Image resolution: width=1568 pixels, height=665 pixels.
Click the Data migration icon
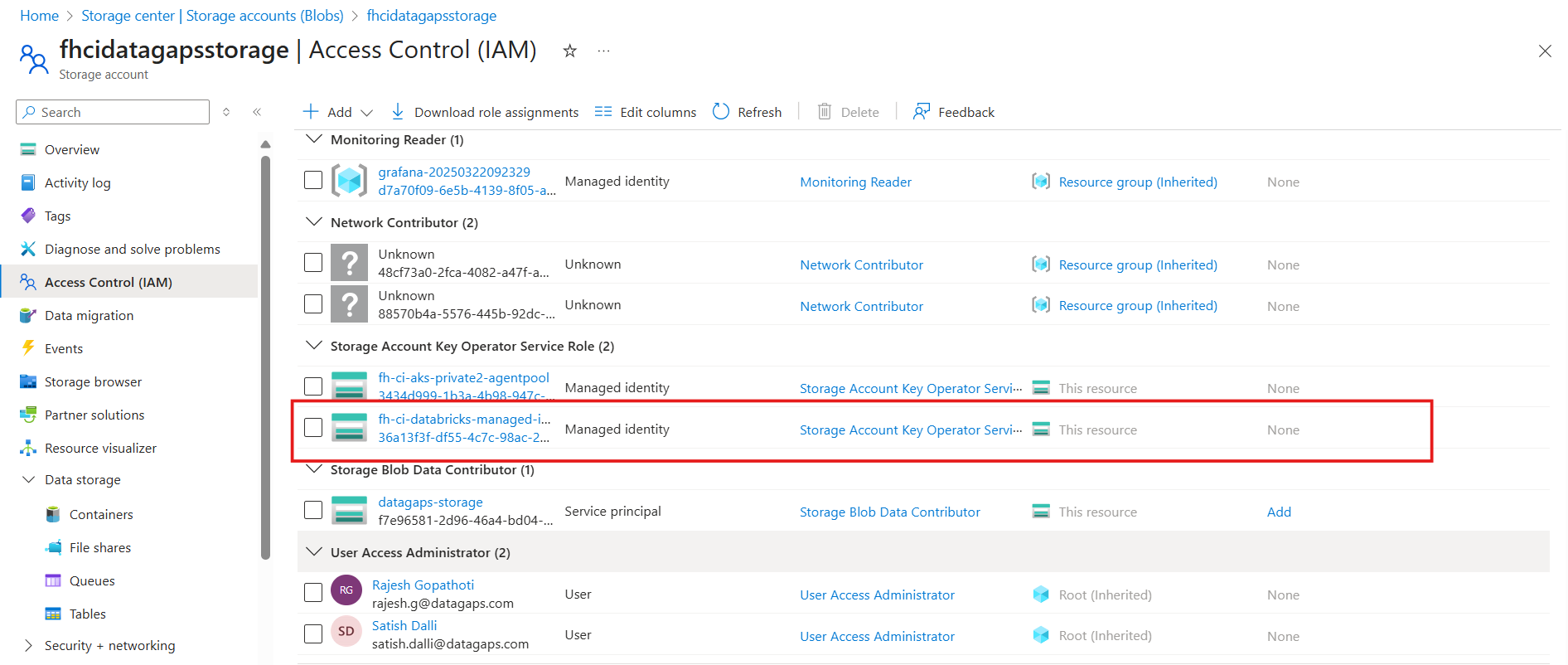pos(28,316)
